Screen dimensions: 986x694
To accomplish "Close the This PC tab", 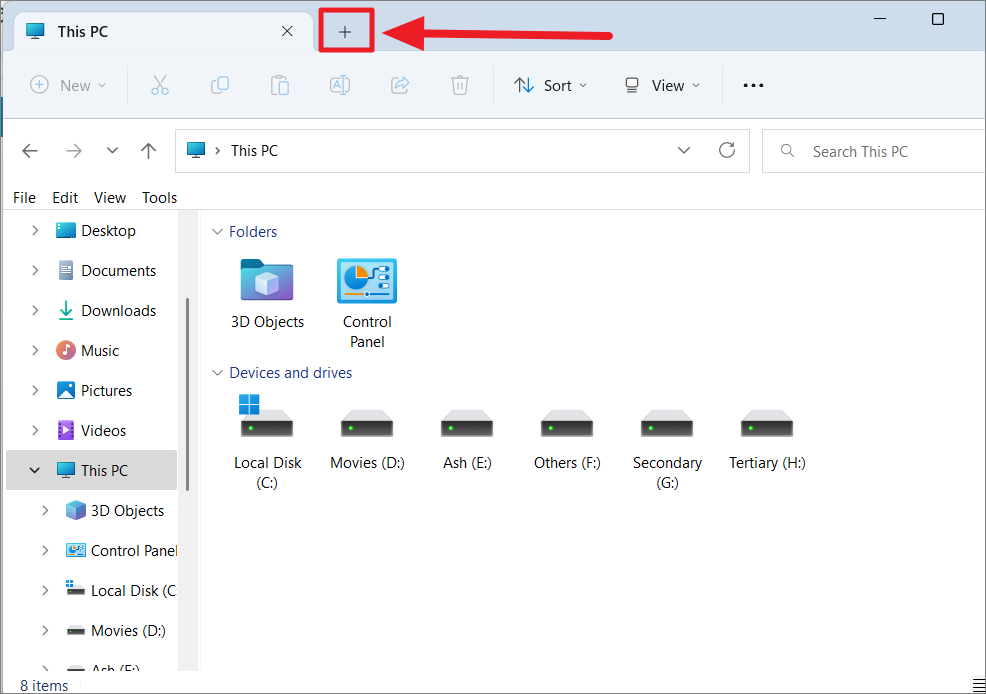I will (287, 31).
